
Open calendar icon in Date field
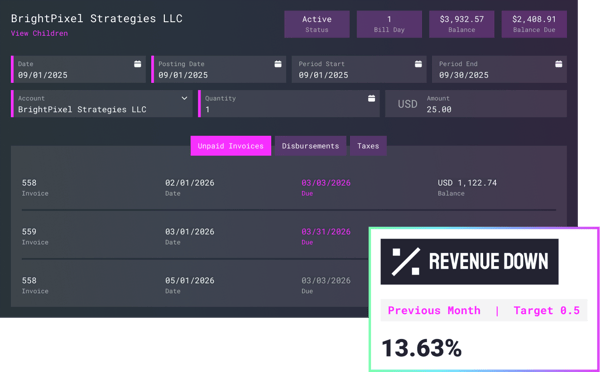tap(137, 64)
